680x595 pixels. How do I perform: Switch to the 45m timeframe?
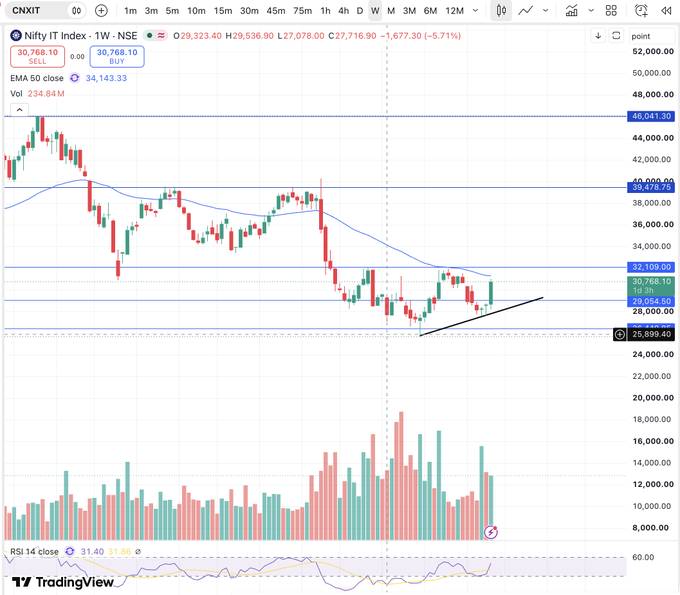click(x=276, y=10)
